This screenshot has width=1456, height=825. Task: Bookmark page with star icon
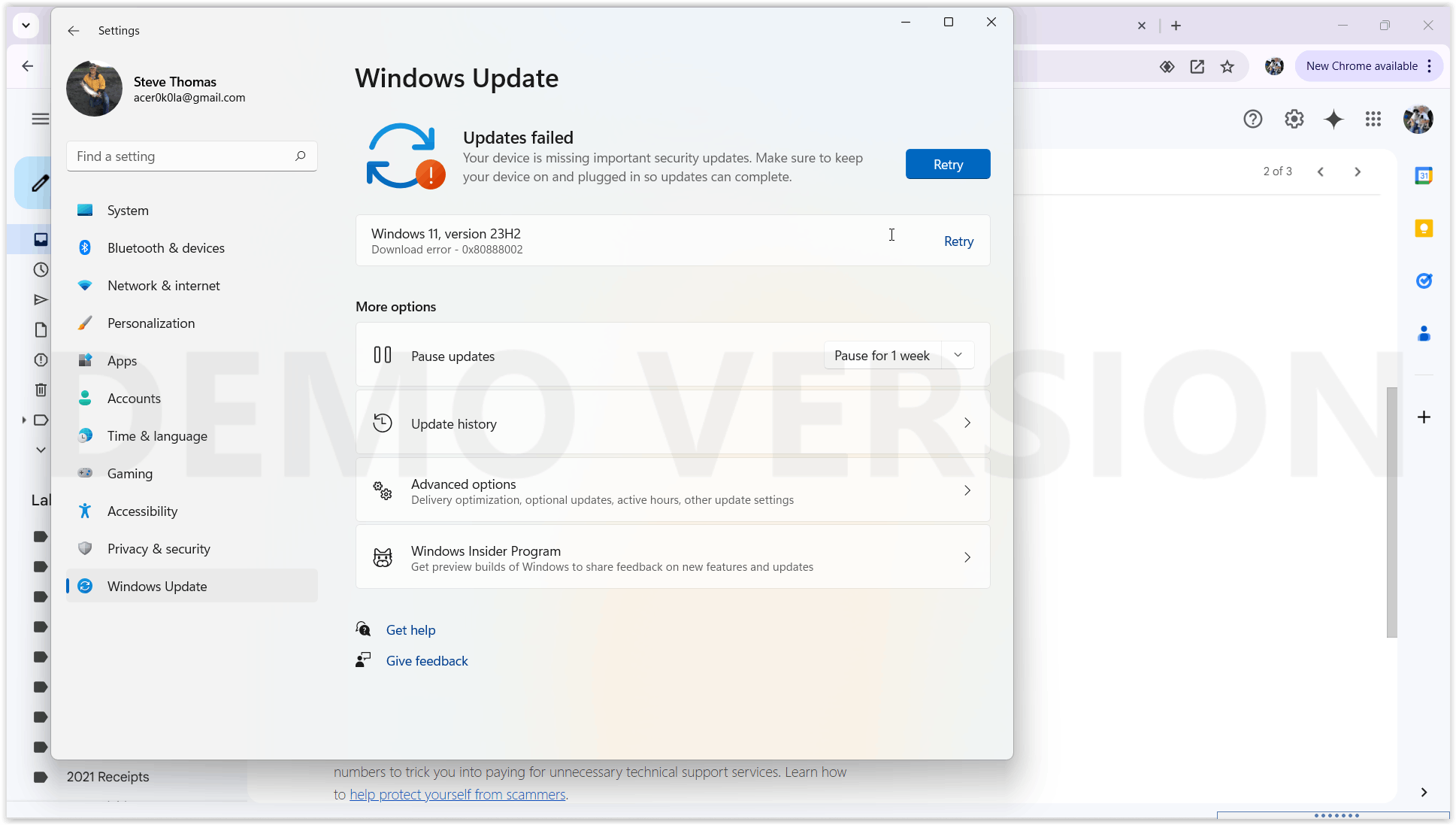[1227, 67]
